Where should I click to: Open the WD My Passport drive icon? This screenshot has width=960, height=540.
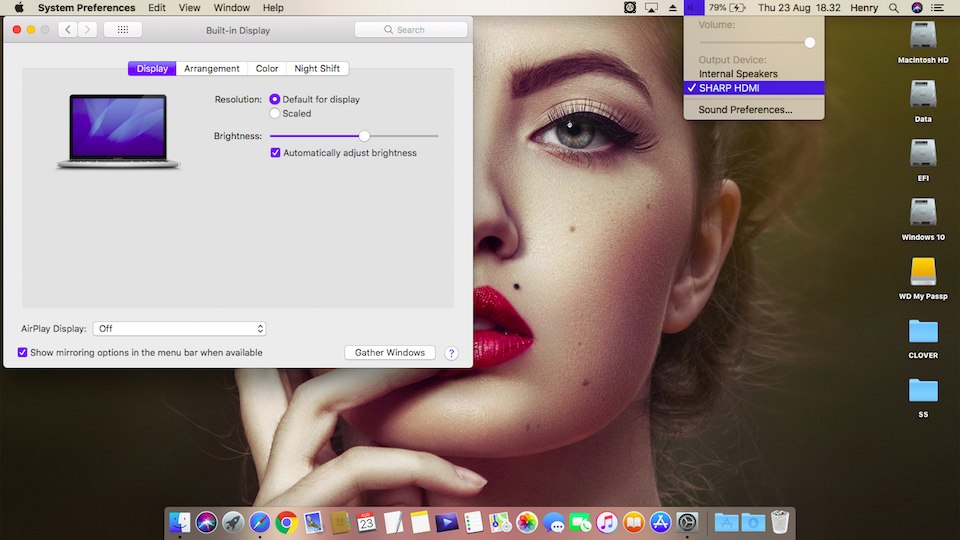pos(922,272)
